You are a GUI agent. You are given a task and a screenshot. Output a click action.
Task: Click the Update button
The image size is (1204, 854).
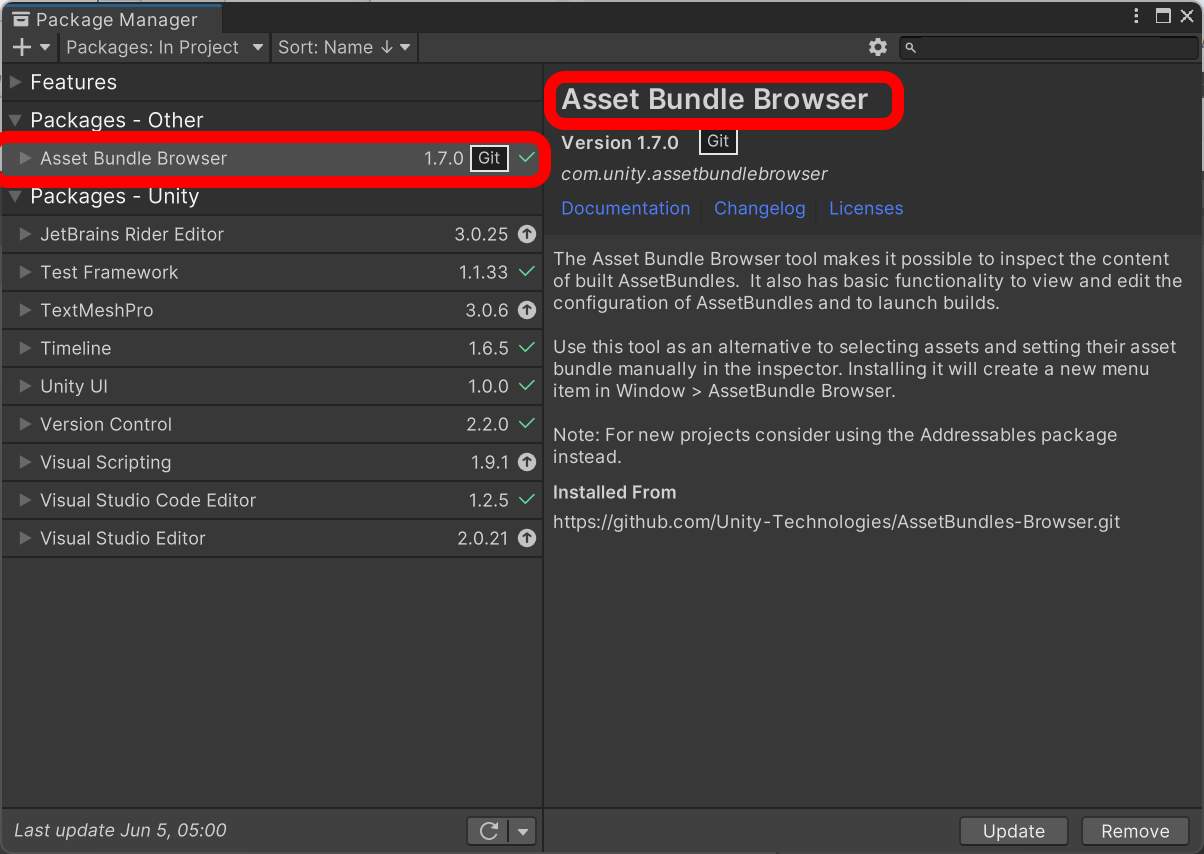click(1014, 831)
